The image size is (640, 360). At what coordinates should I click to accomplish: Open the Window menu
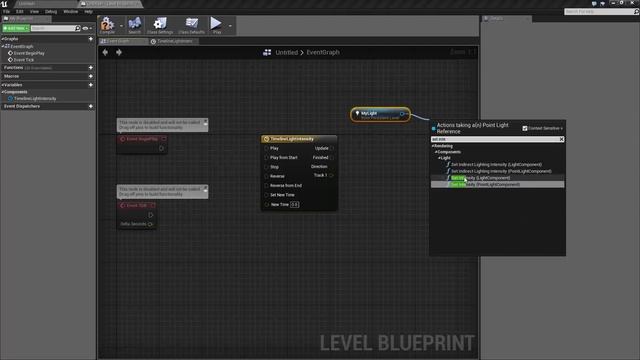click(71, 11)
